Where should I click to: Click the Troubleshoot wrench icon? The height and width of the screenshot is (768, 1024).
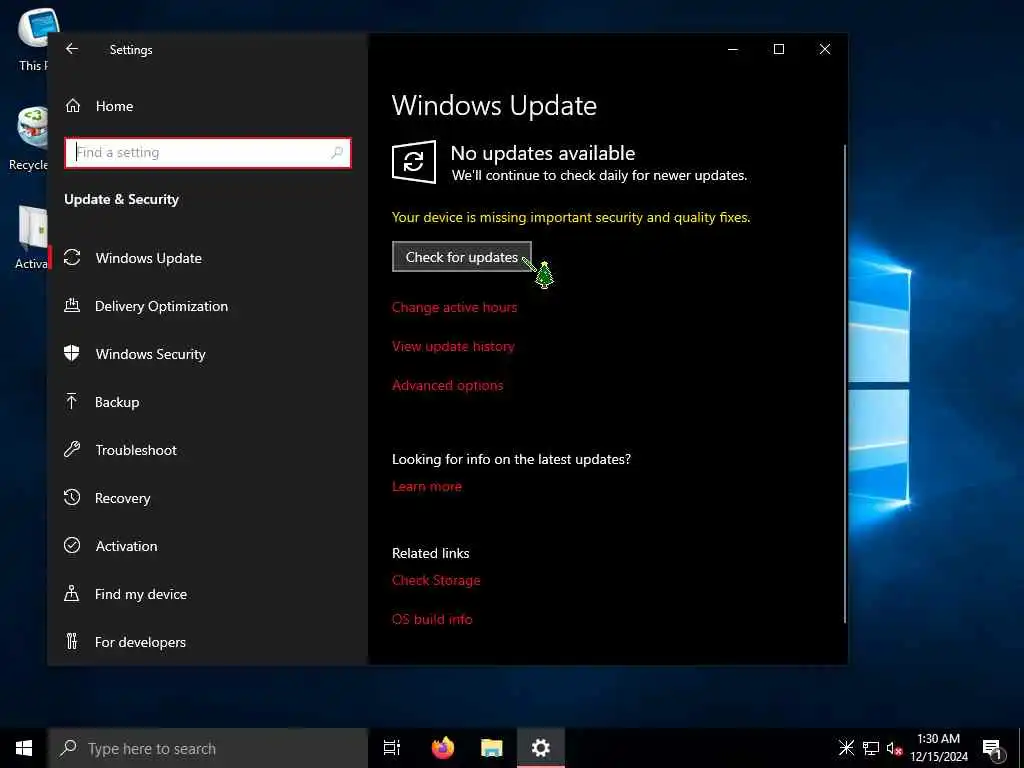click(72, 449)
